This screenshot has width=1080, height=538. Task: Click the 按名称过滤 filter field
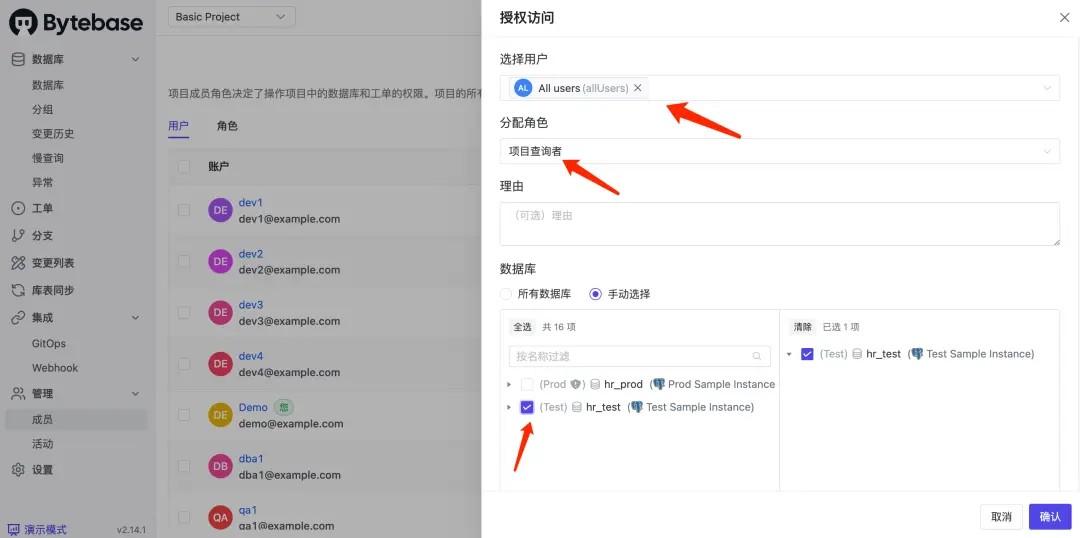tap(640, 357)
